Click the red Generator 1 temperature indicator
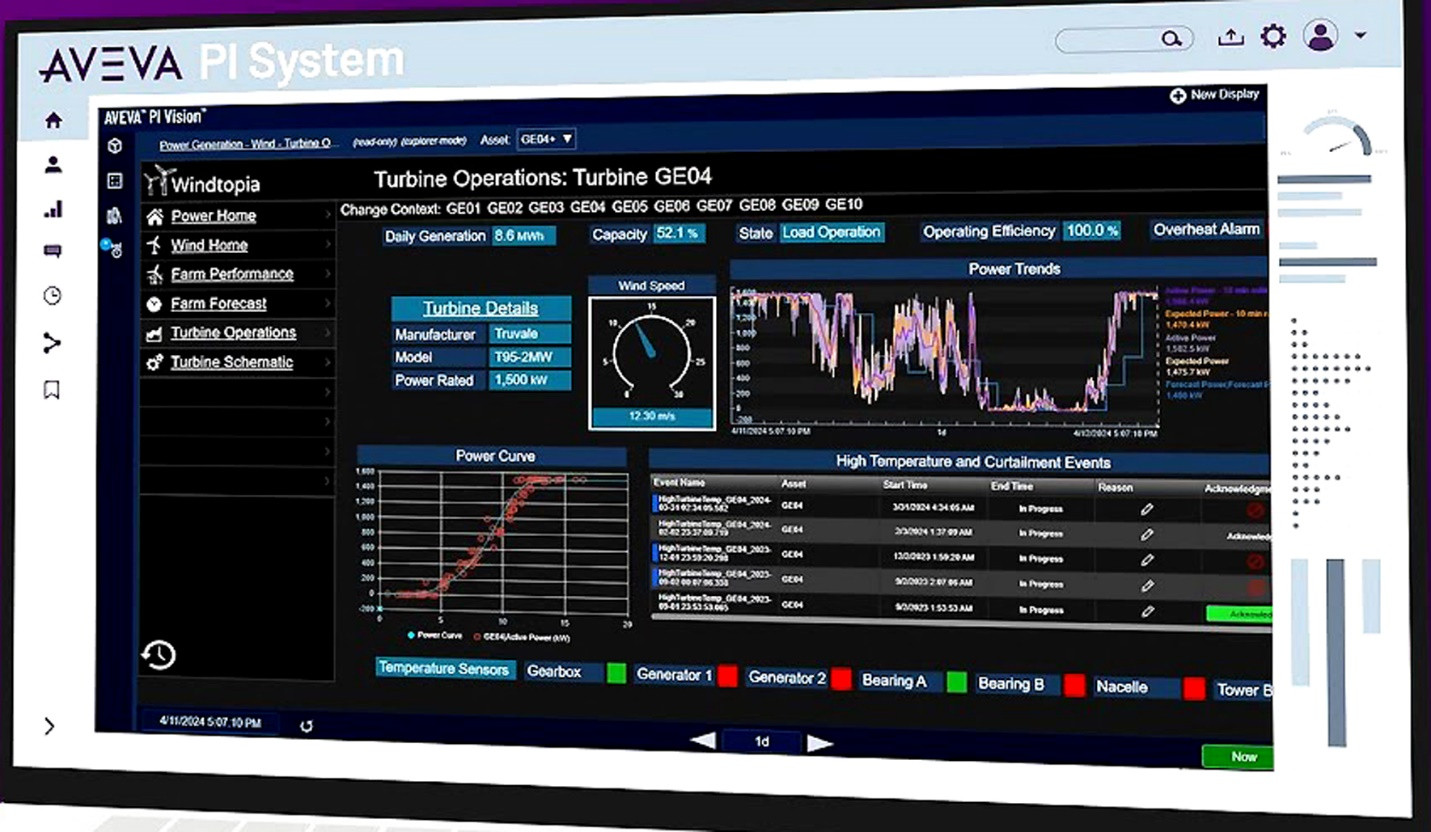This screenshot has width=1431, height=832. 728,676
